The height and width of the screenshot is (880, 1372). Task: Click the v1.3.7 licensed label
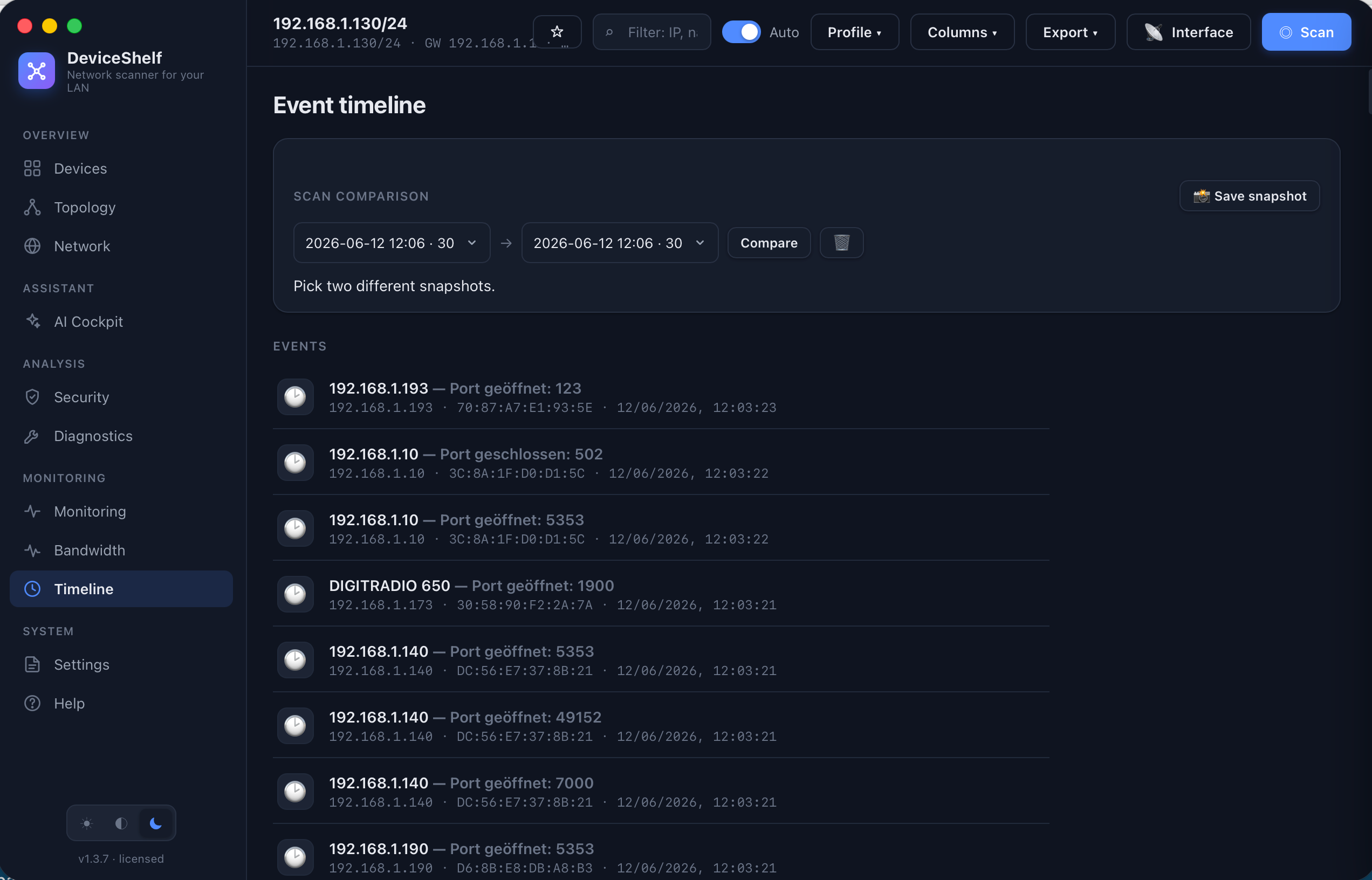pos(121,859)
